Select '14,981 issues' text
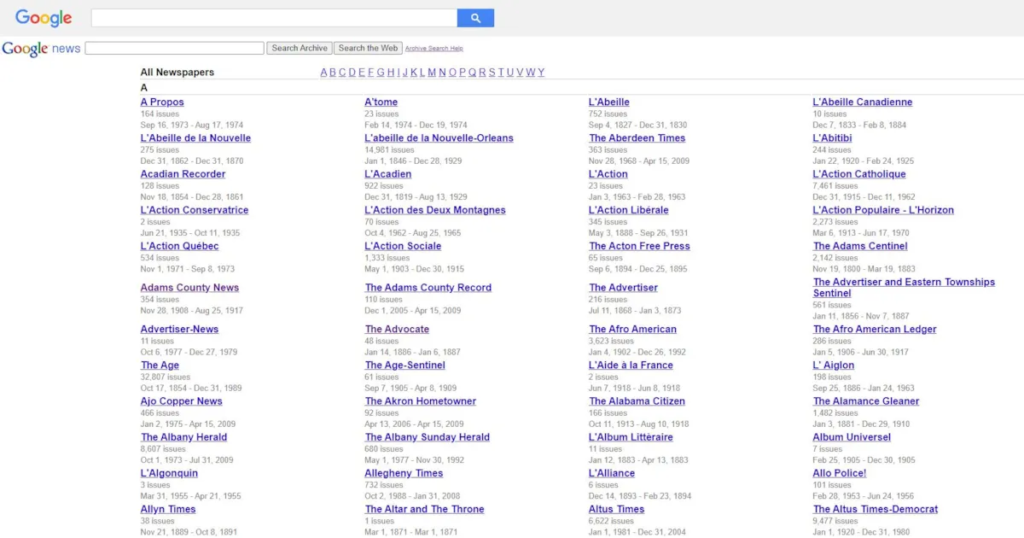This screenshot has width=1024, height=538. click(x=389, y=150)
